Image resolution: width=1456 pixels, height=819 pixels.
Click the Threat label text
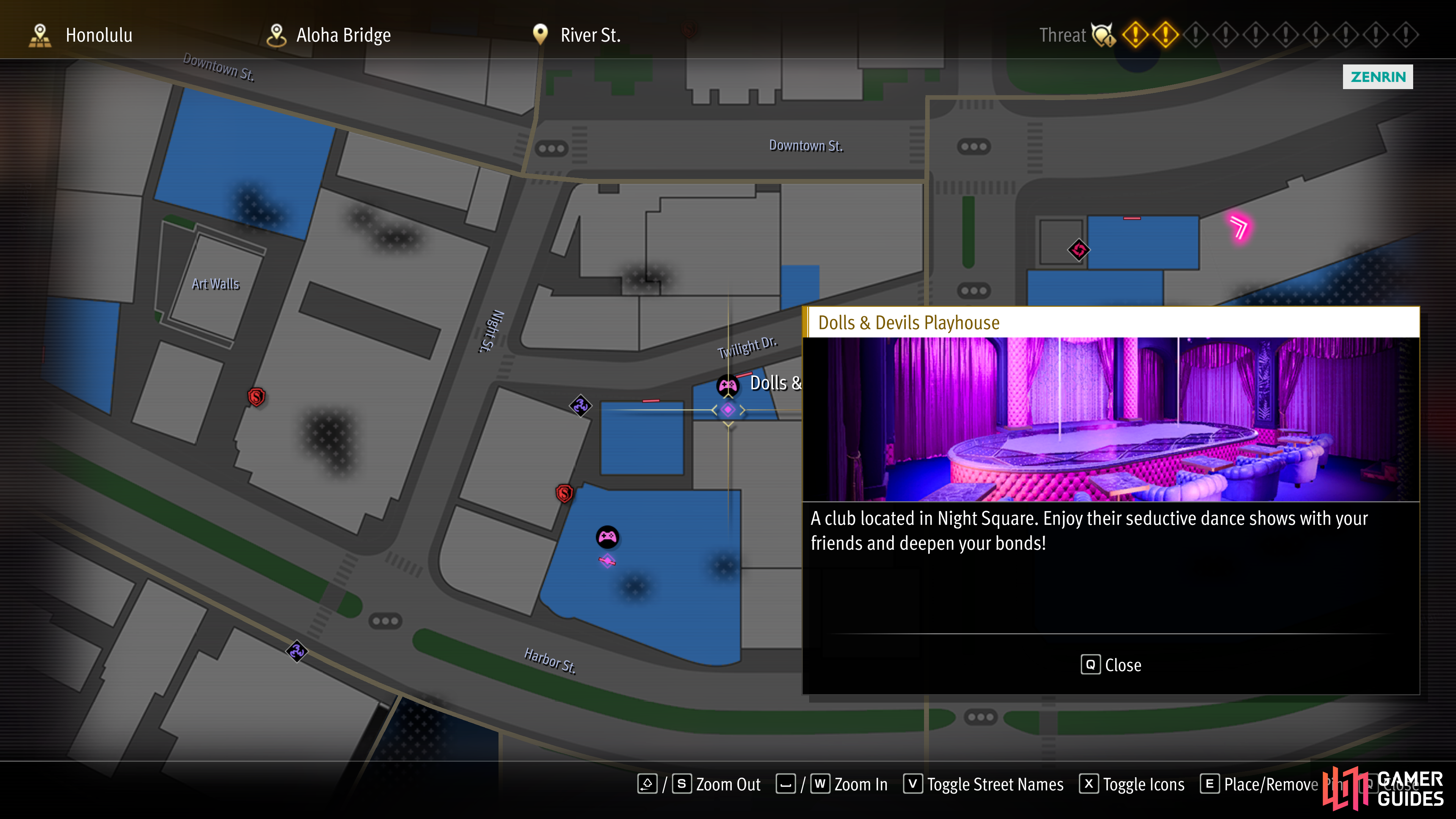tap(1062, 35)
